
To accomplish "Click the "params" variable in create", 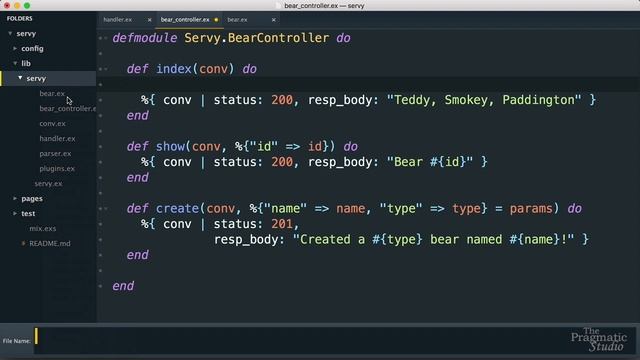I will (531, 209).
